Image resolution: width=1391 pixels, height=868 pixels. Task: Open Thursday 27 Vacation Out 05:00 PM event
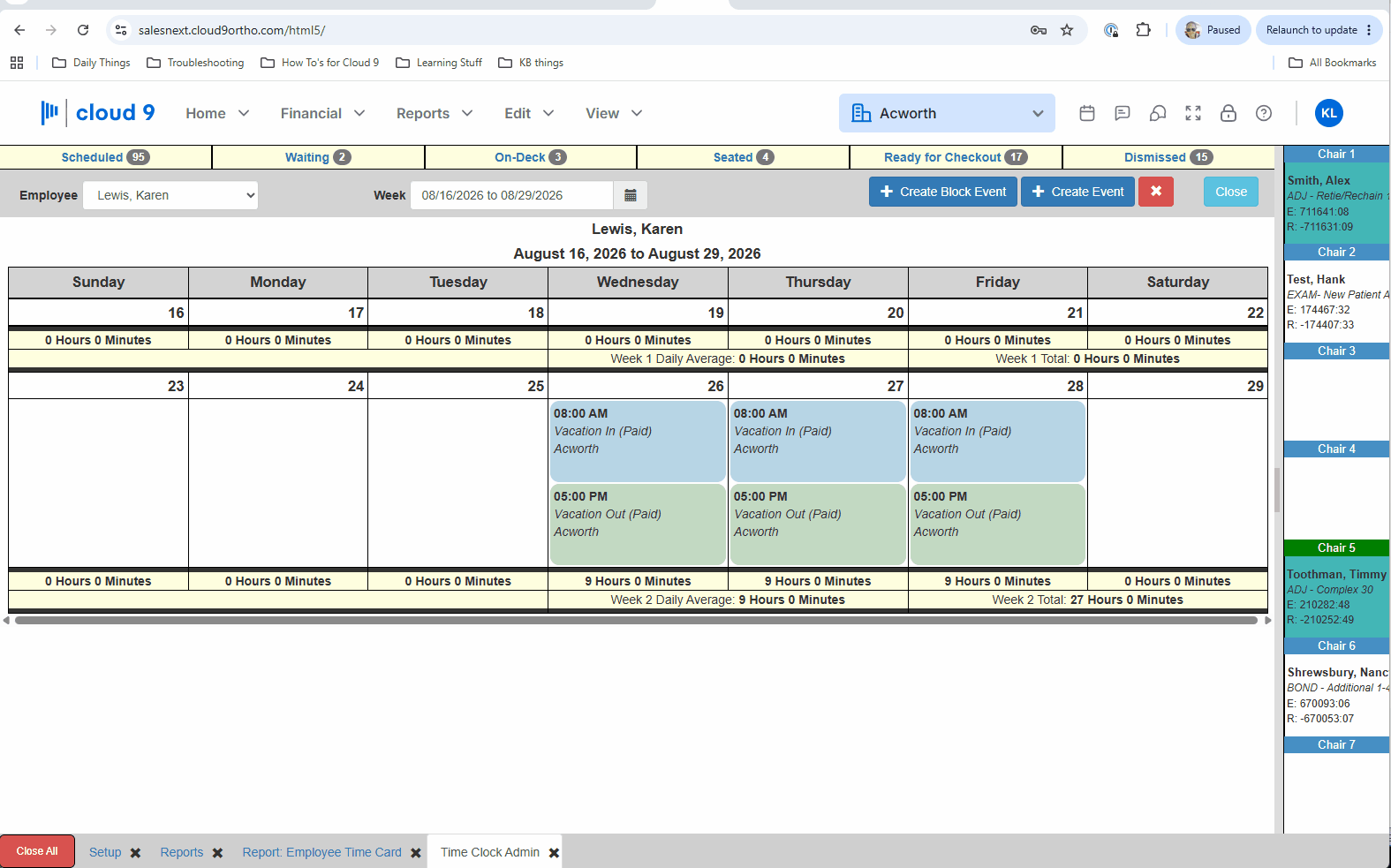(x=818, y=525)
